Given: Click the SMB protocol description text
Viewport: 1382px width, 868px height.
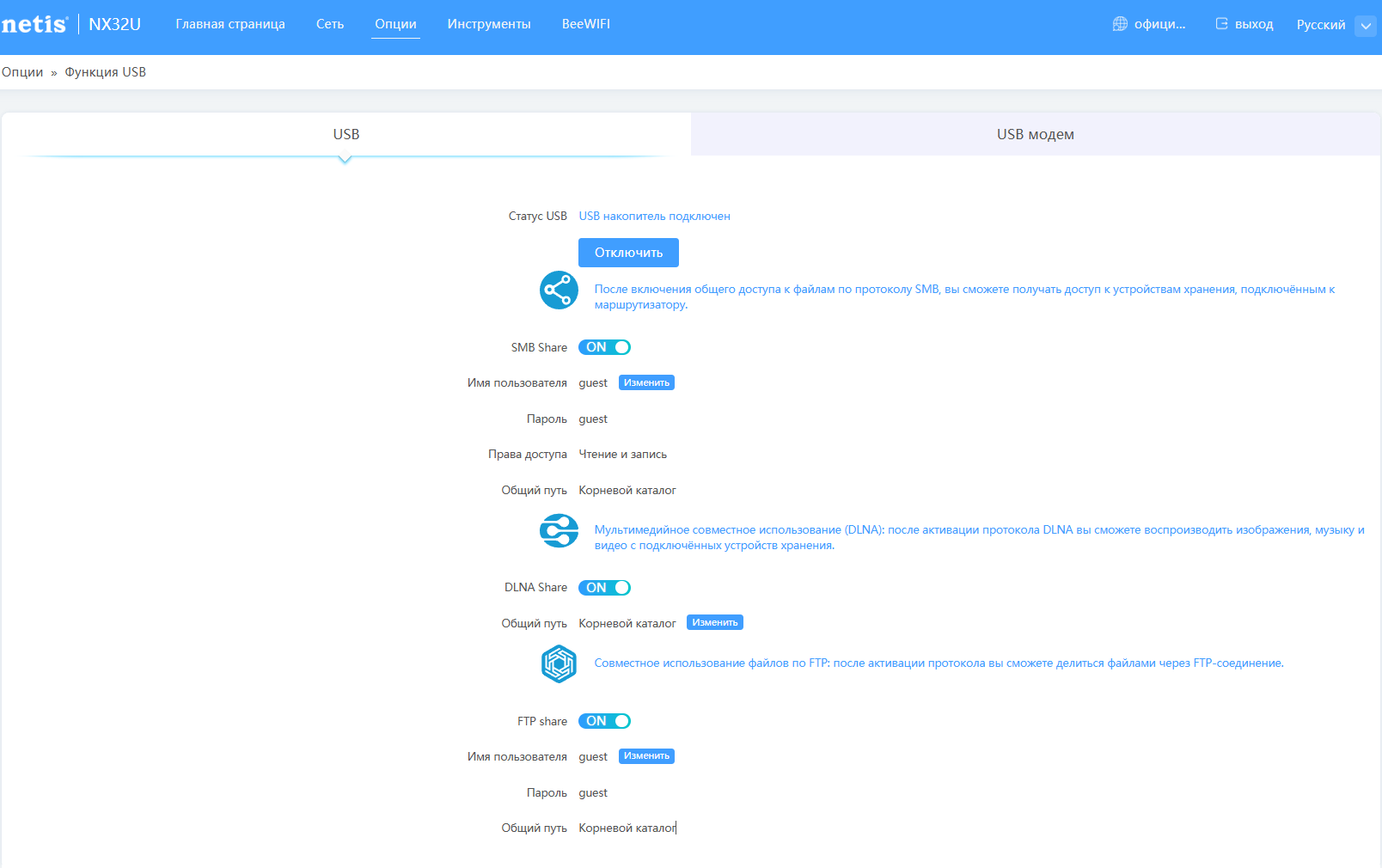Looking at the screenshot, I should click(x=964, y=296).
